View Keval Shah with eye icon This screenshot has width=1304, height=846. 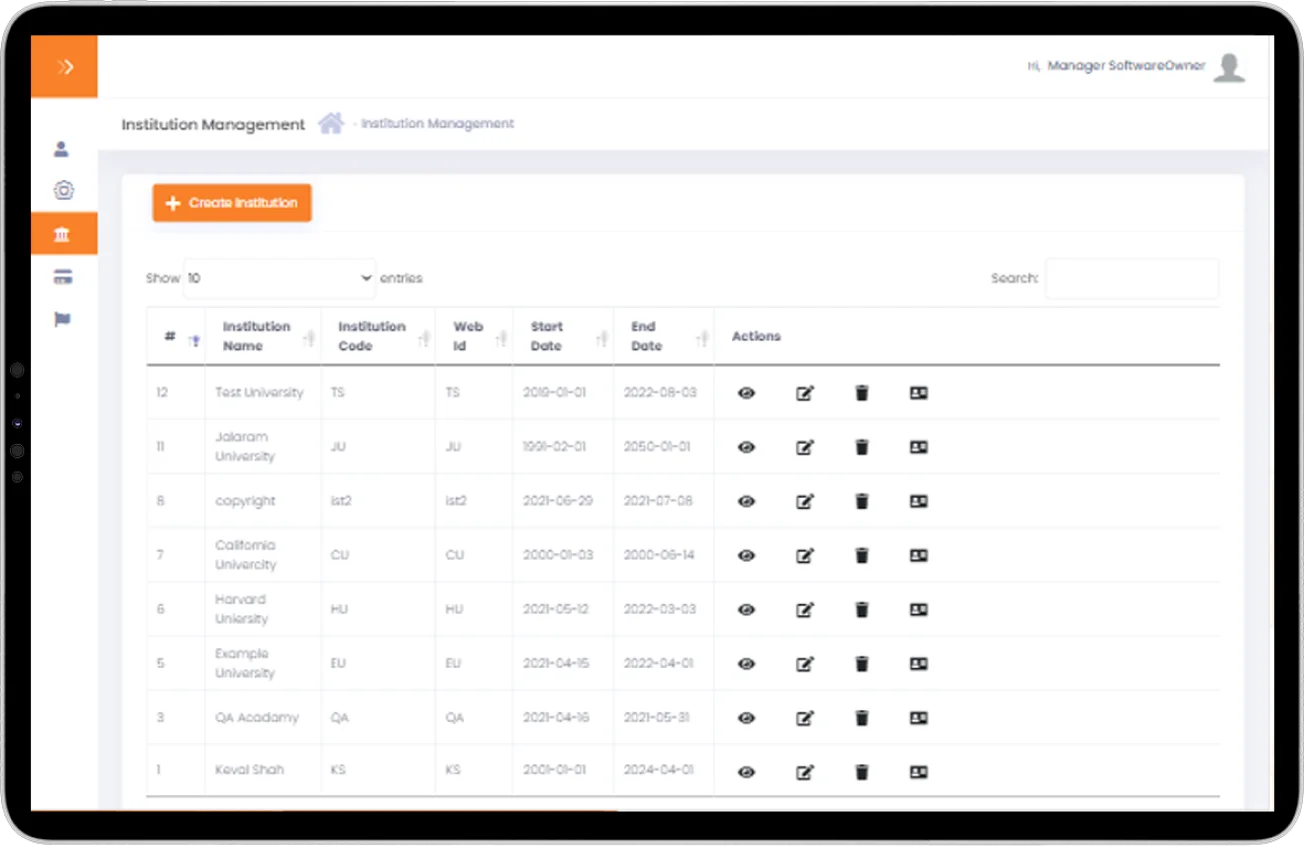pos(746,772)
